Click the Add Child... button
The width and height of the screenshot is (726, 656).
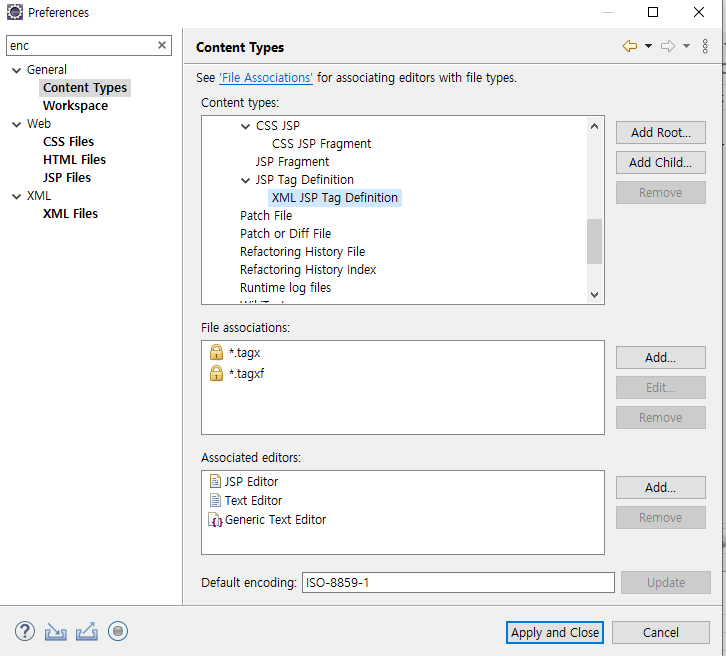pyautogui.click(x=661, y=162)
